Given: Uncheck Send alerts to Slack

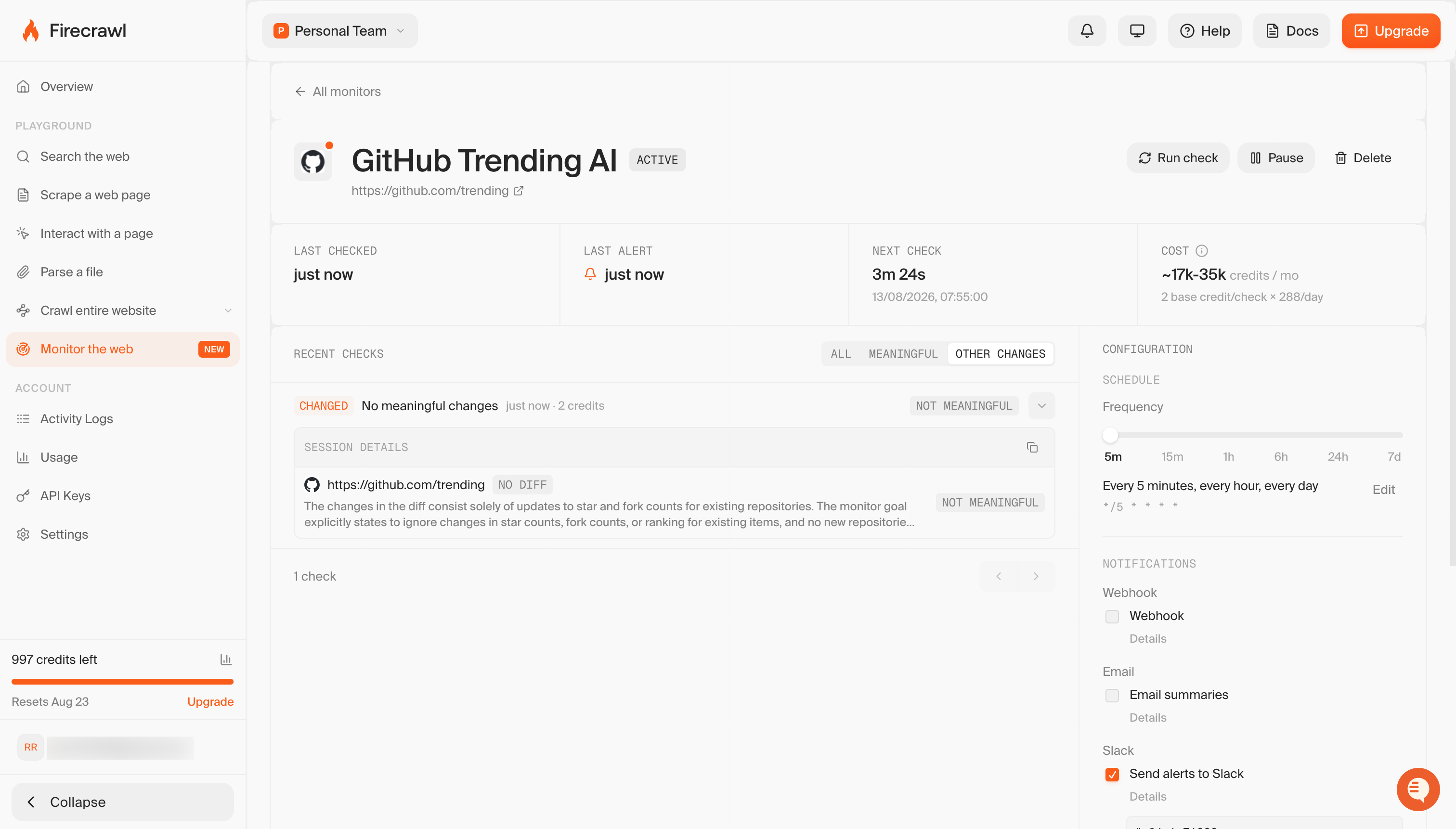Looking at the screenshot, I should 1112,775.
